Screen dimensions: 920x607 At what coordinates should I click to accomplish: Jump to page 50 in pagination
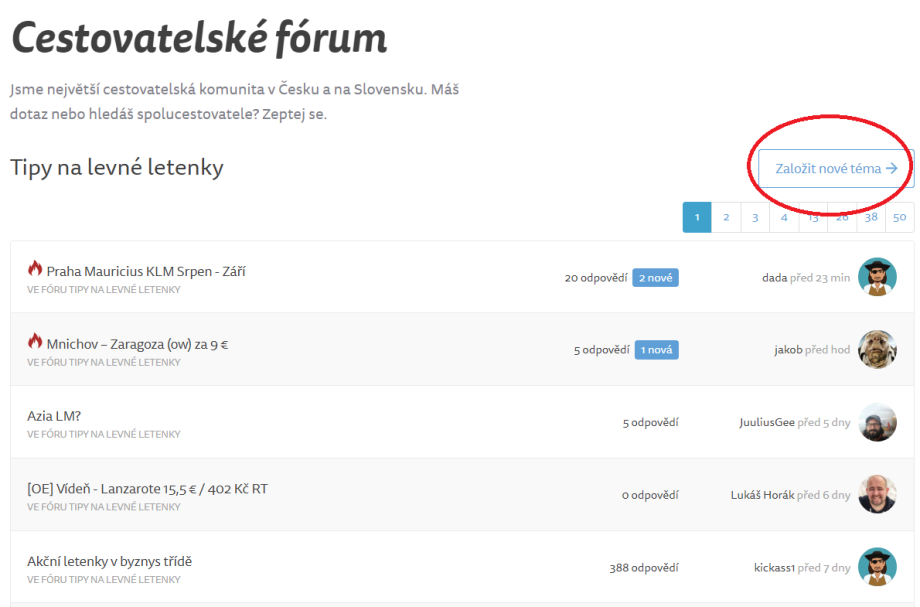pyautogui.click(x=899, y=217)
